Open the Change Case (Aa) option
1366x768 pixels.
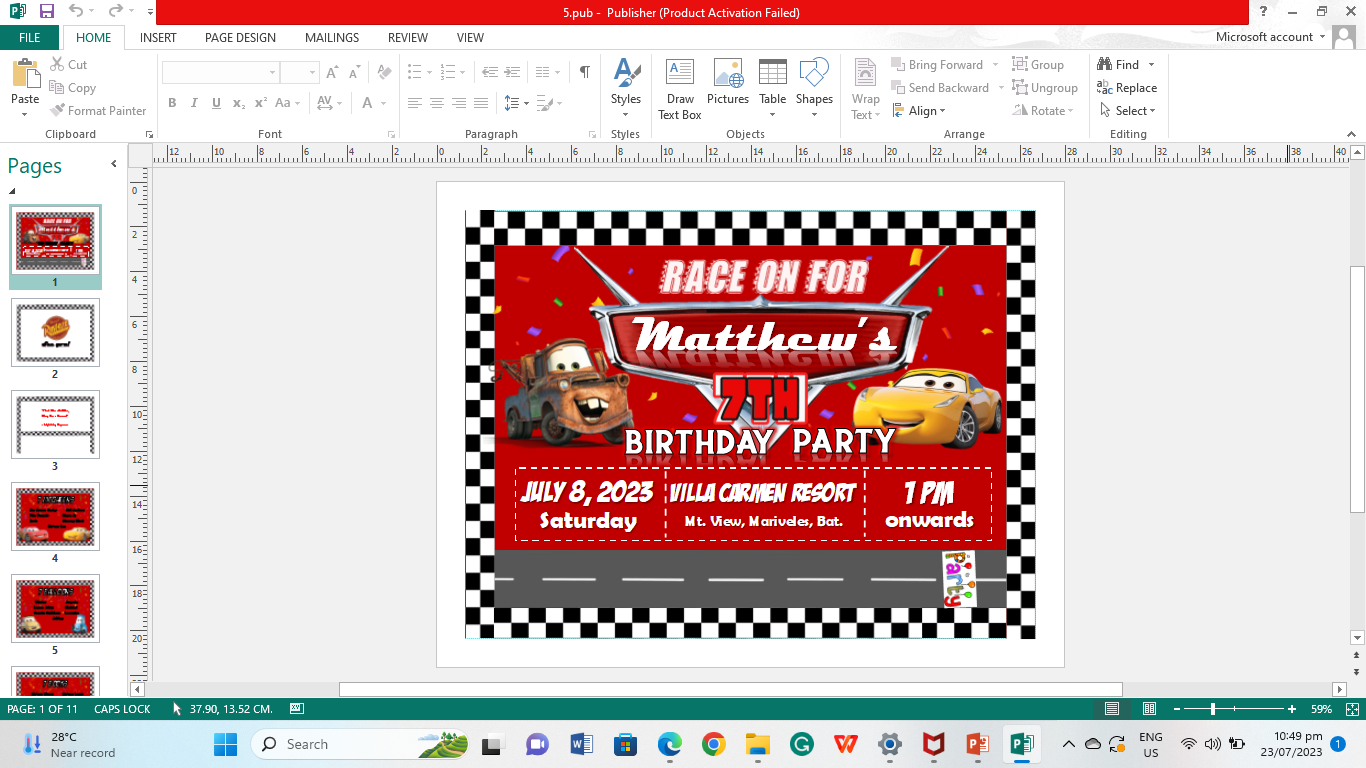pos(287,103)
